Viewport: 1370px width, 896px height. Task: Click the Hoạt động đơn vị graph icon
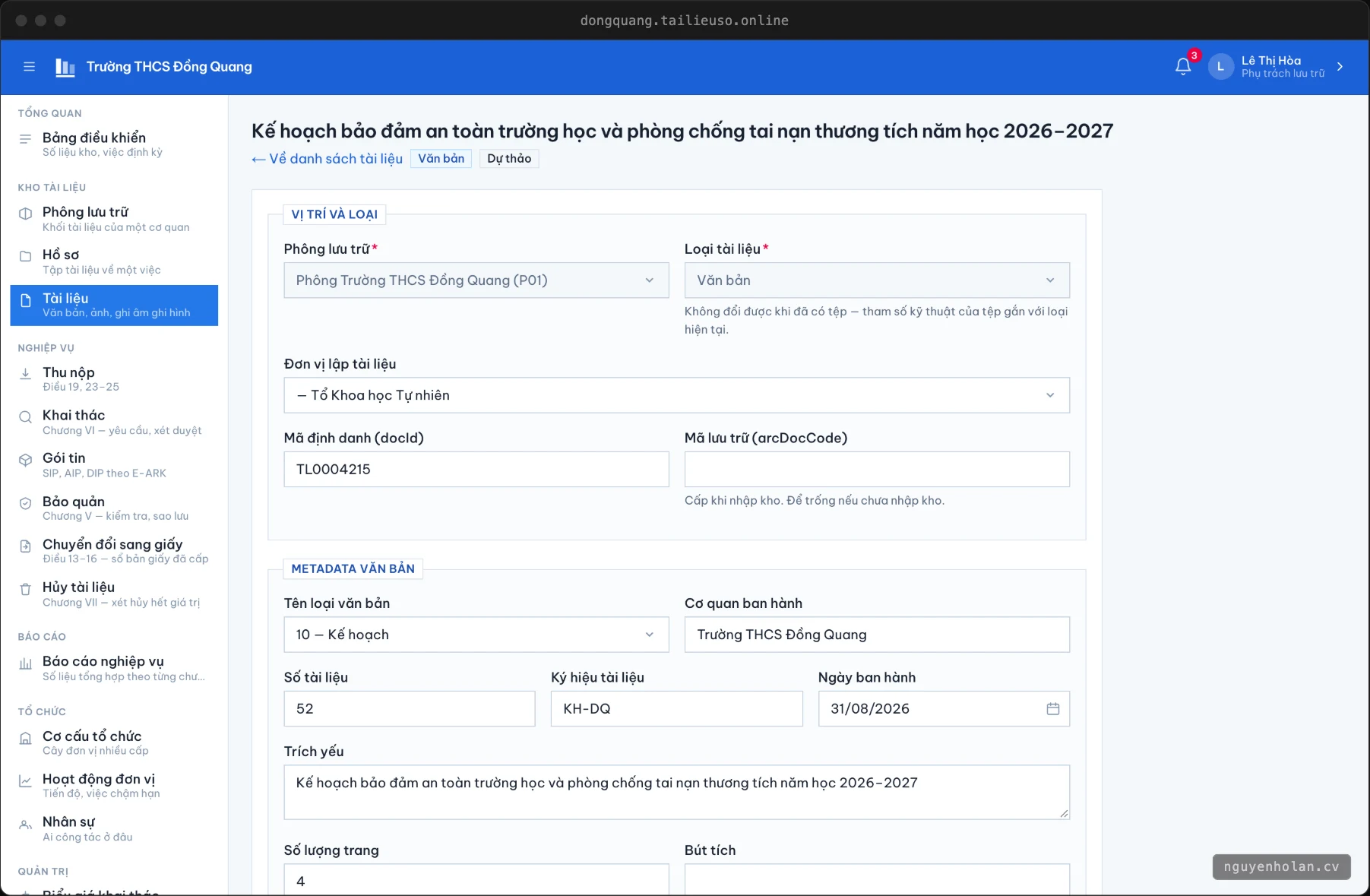coord(26,780)
